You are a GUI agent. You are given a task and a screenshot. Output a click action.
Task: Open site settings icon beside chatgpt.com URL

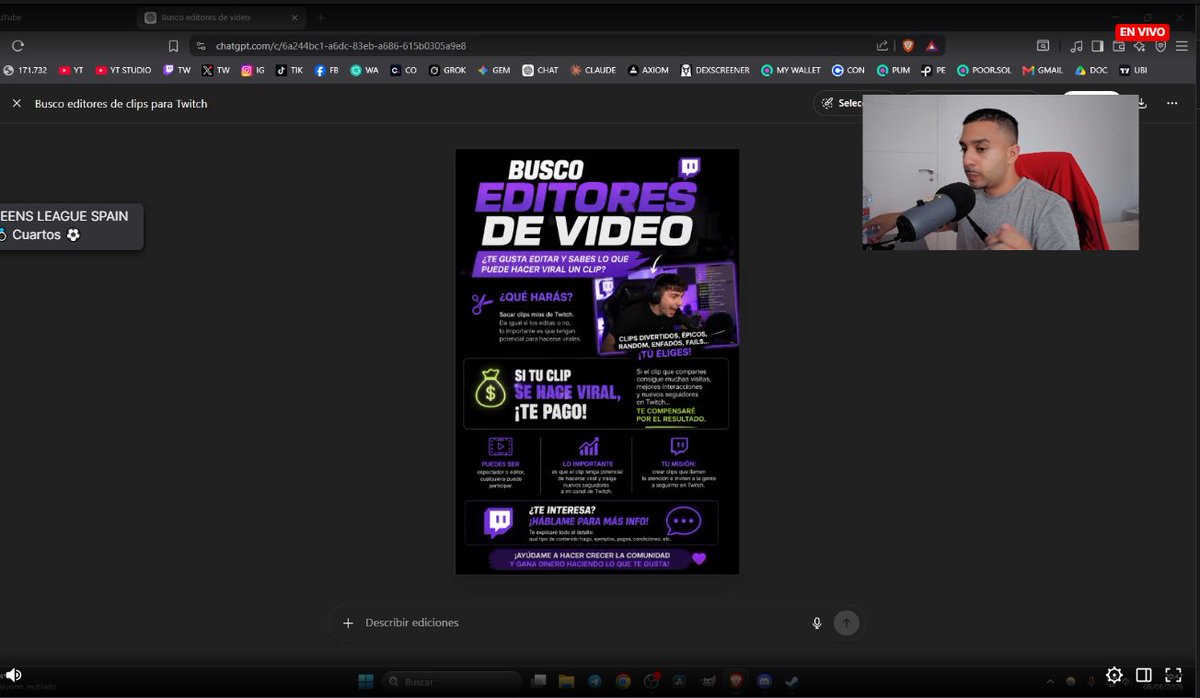[200, 46]
